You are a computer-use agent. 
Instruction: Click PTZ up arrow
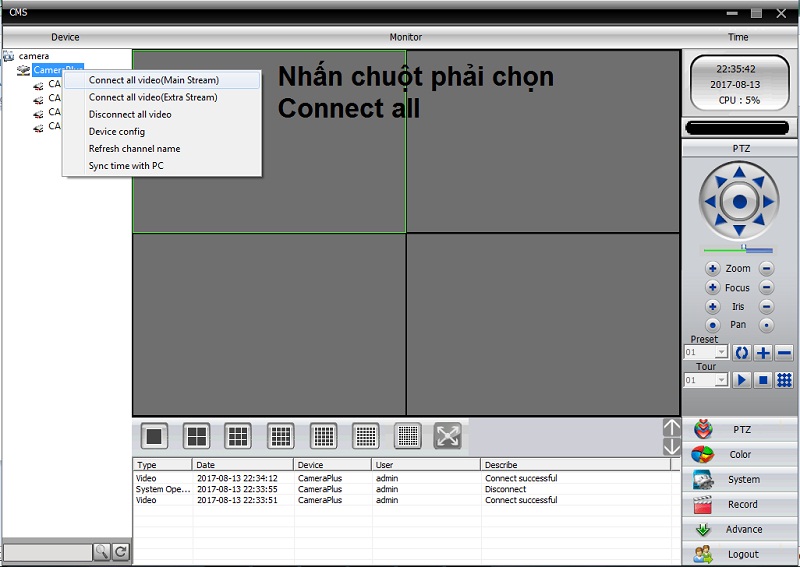(x=739, y=172)
